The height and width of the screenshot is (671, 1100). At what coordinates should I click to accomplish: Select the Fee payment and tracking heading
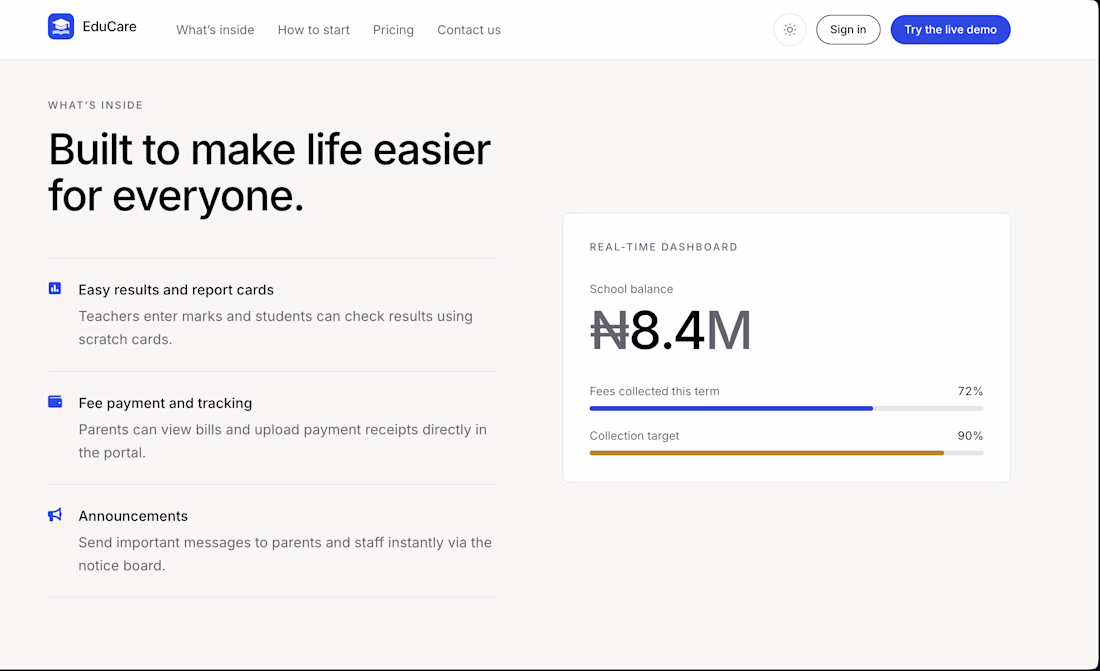click(165, 403)
